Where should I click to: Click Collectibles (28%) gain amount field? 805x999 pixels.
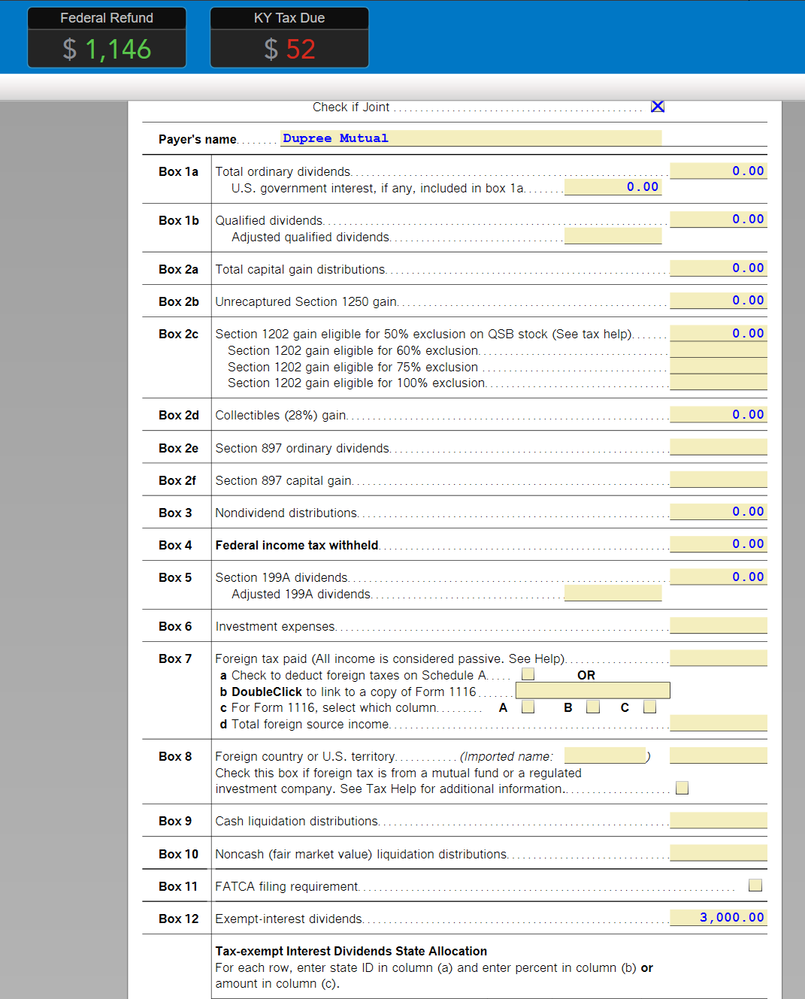pyautogui.click(x=718, y=414)
